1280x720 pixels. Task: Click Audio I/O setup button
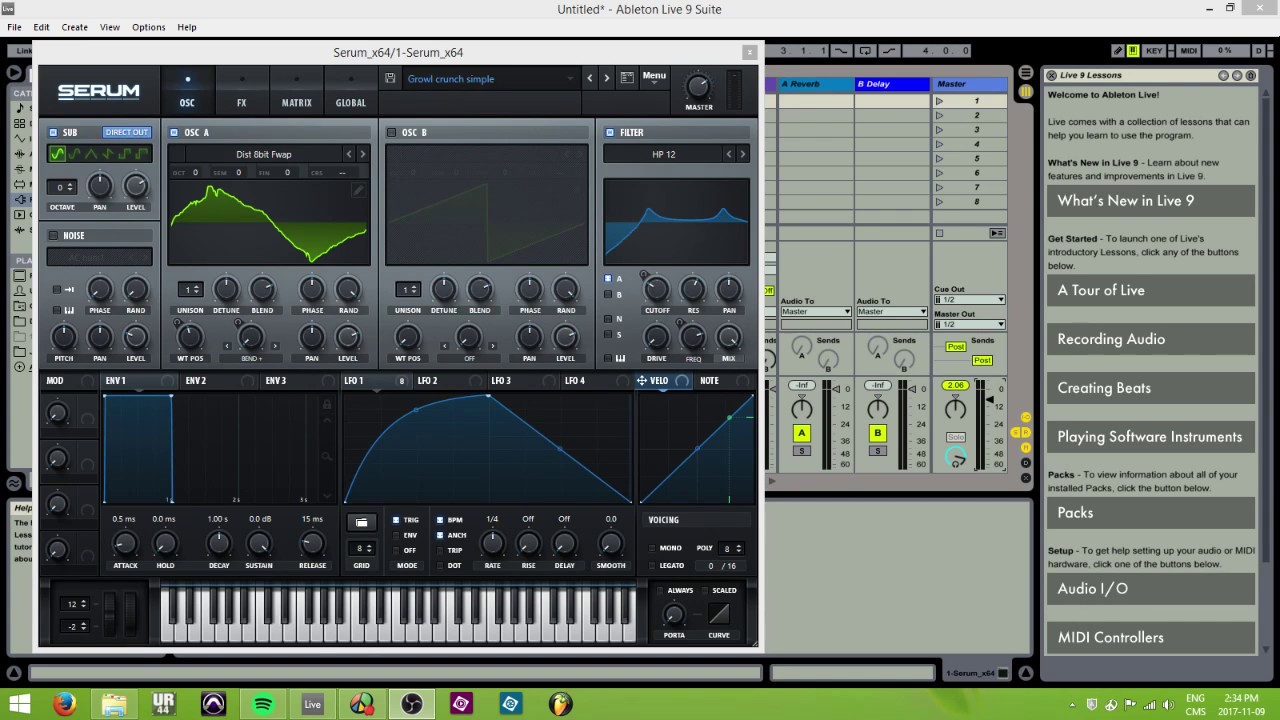click(x=1150, y=588)
